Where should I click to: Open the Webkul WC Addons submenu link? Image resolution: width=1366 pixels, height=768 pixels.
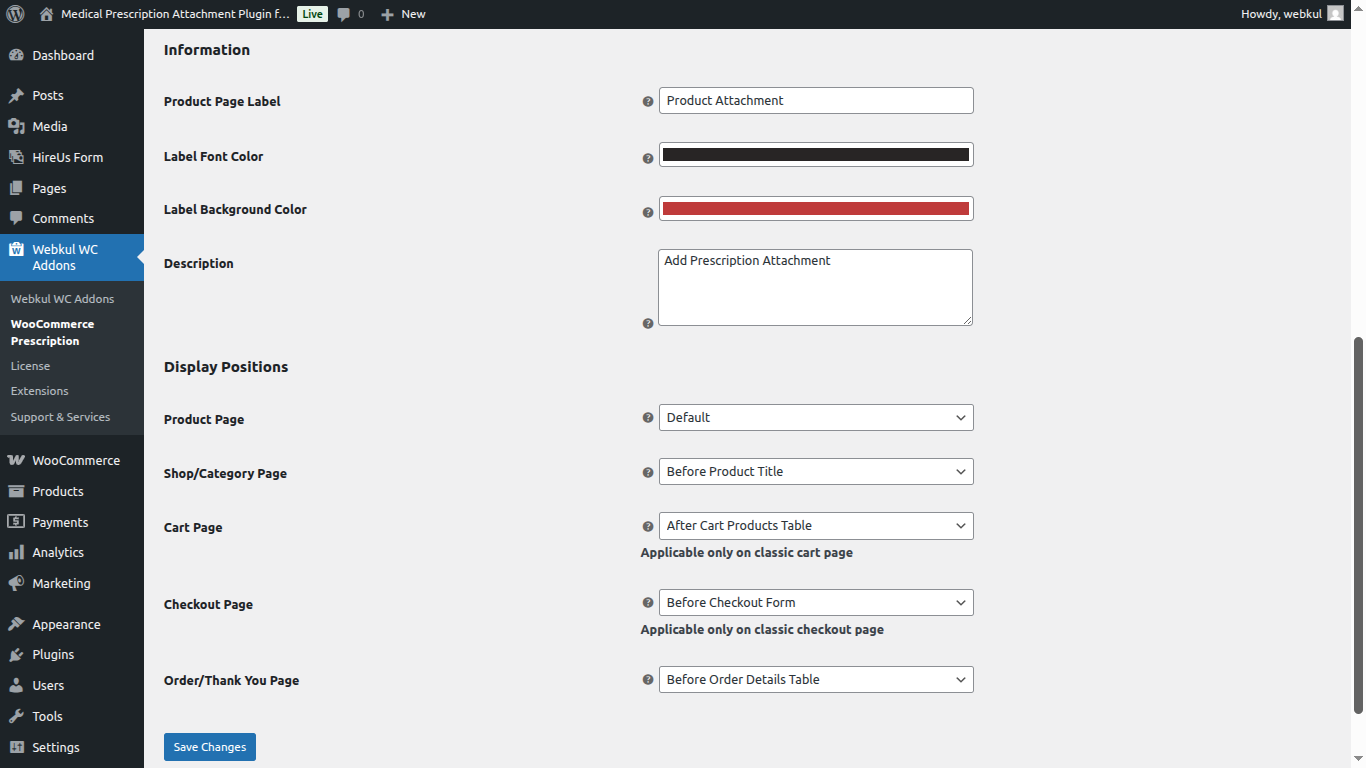tap(62, 299)
